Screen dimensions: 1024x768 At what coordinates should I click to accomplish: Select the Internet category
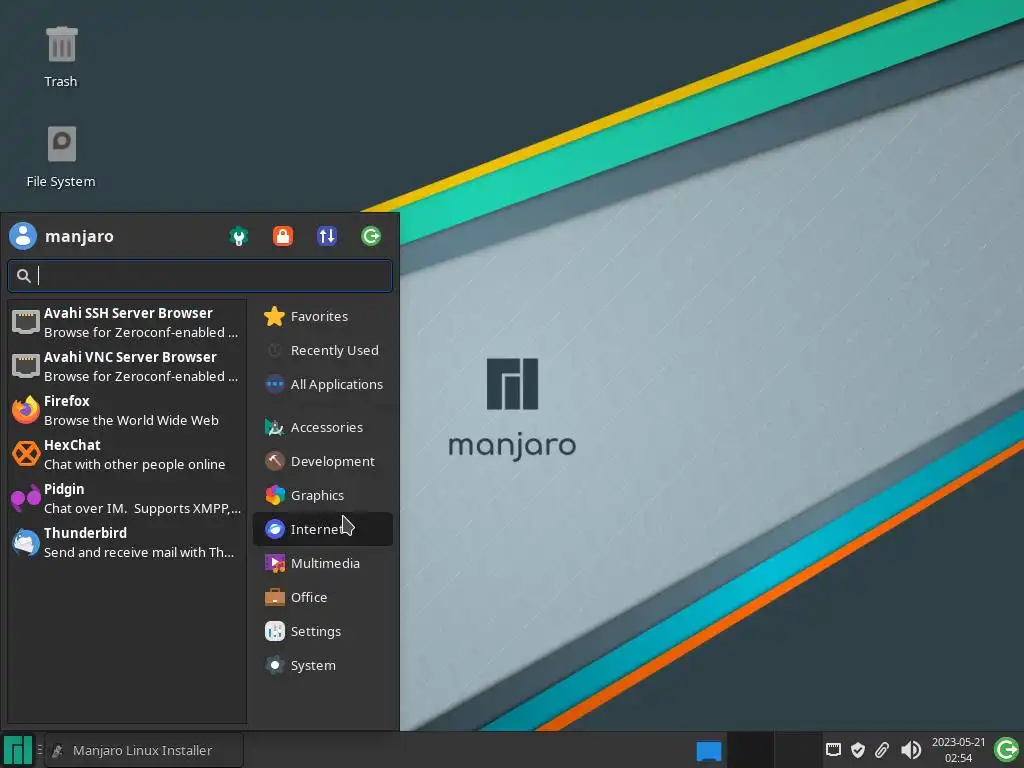pyautogui.click(x=323, y=529)
